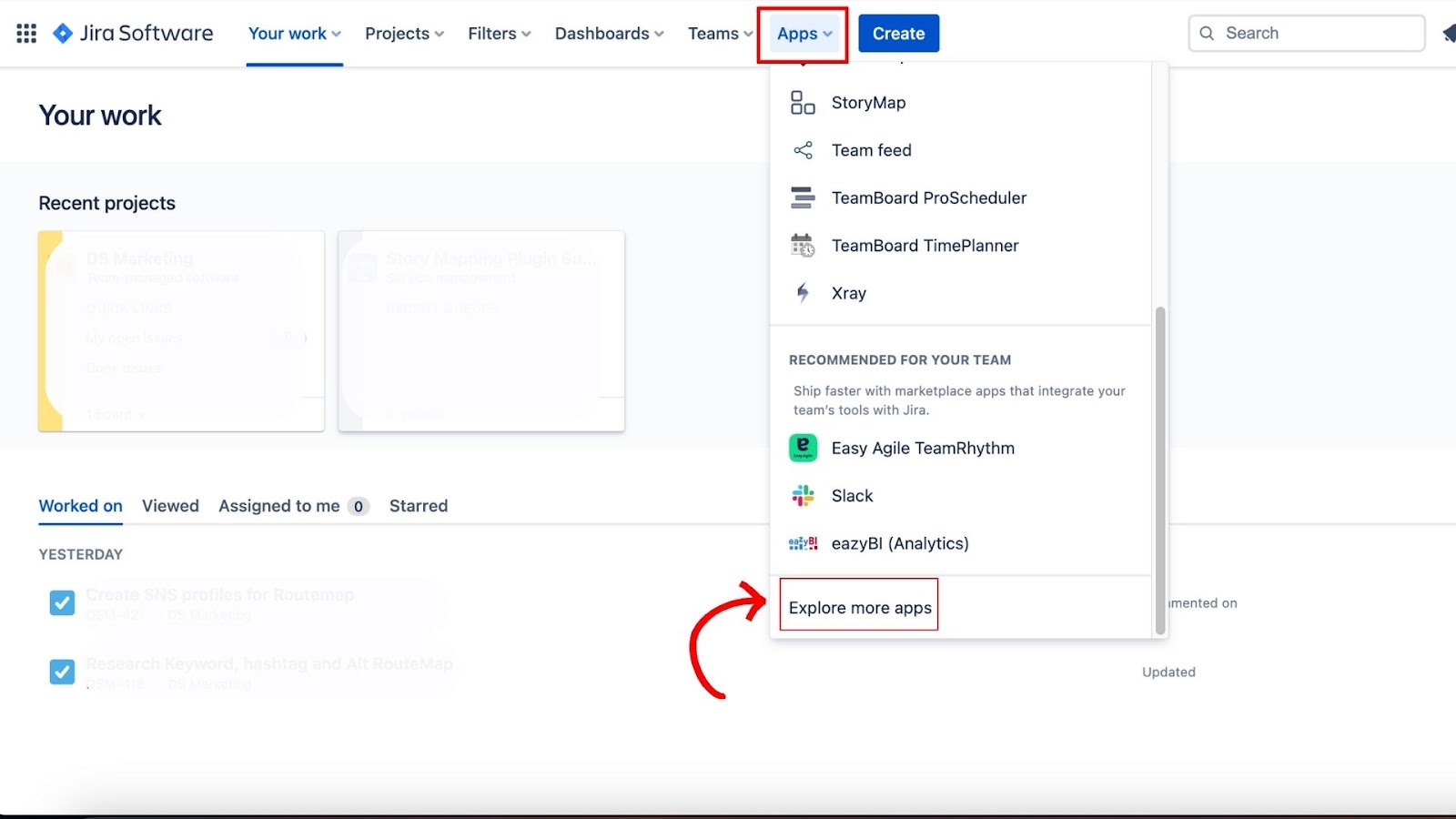Click the Easy Agile TeamRhythm icon
Viewport: 1456px width, 819px height.
click(x=803, y=448)
